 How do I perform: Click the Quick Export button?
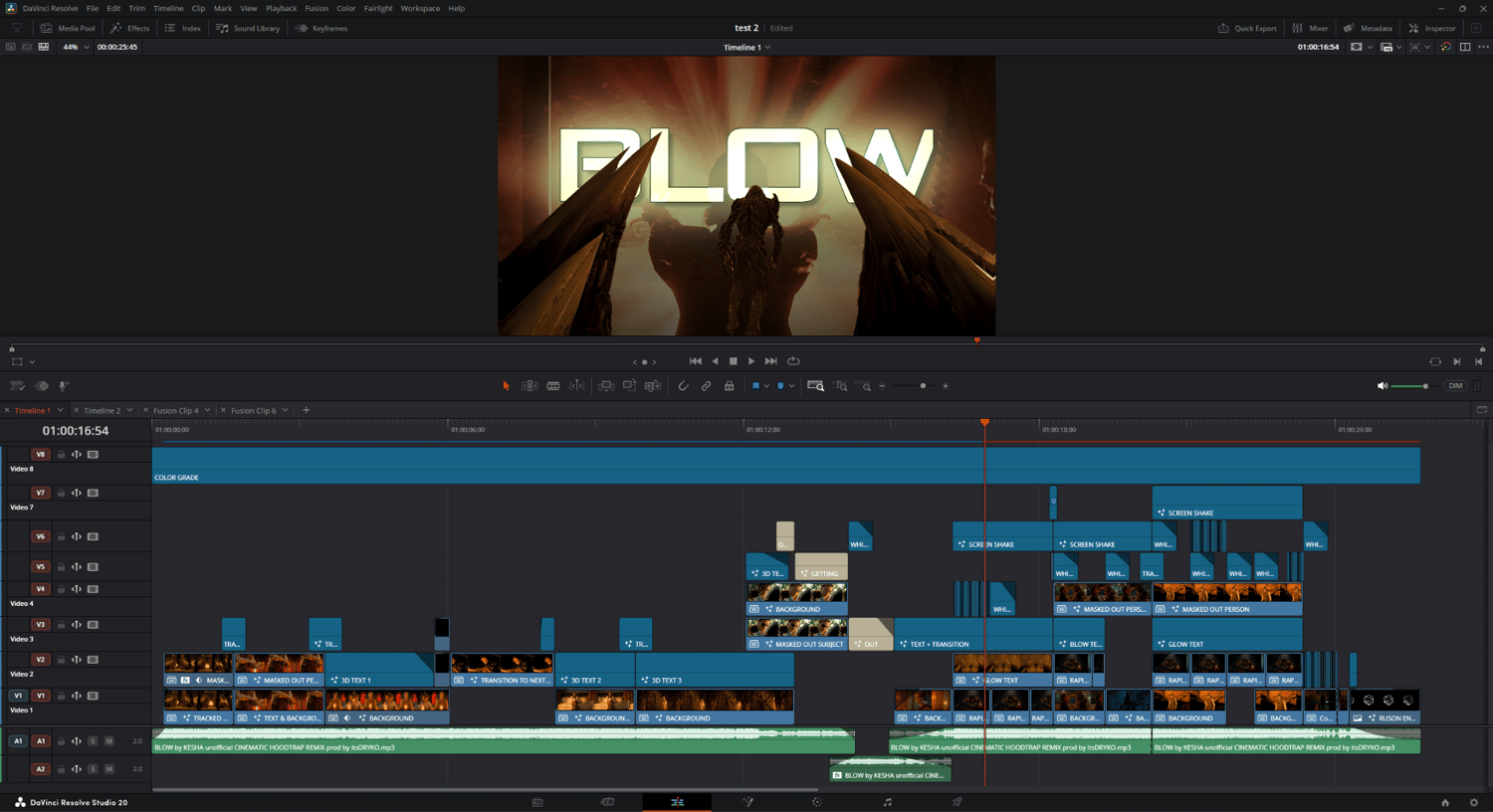(x=1247, y=28)
